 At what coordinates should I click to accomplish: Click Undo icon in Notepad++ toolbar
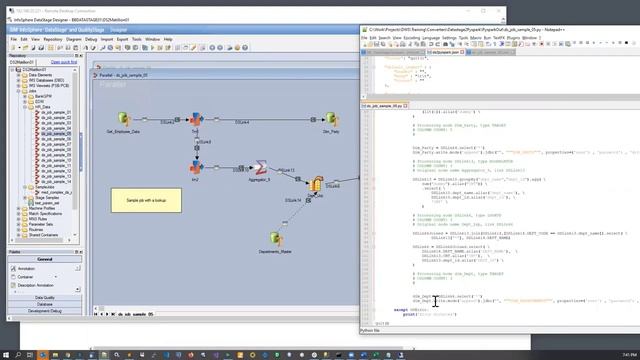click(x=431, y=44)
